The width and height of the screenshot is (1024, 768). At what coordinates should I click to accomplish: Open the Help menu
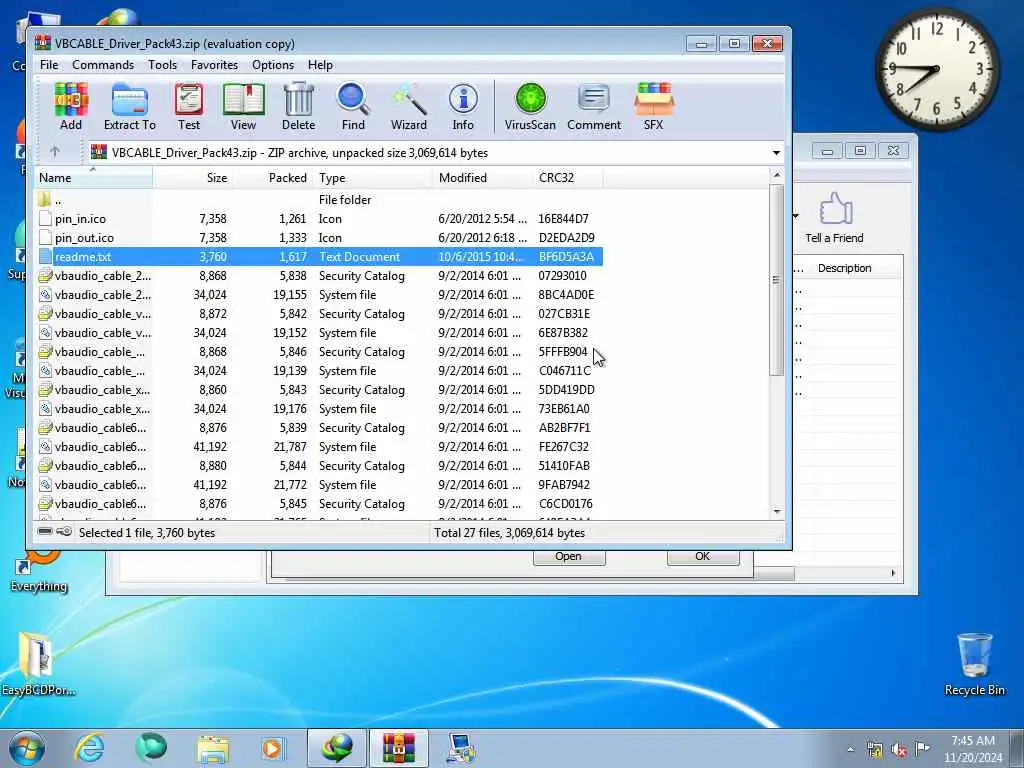point(320,65)
